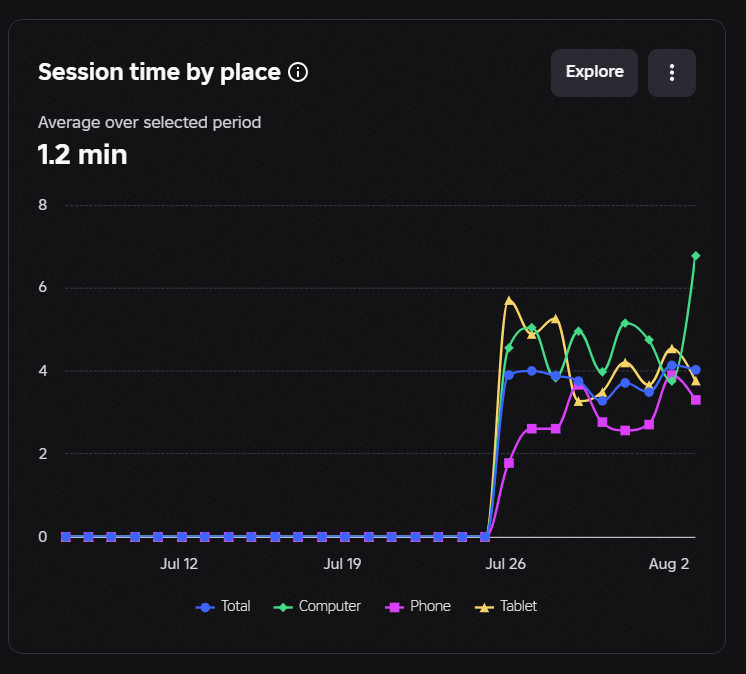This screenshot has width=746, height=674.
Task: Toggle the Tablet series in the legend
Action: 506,606
